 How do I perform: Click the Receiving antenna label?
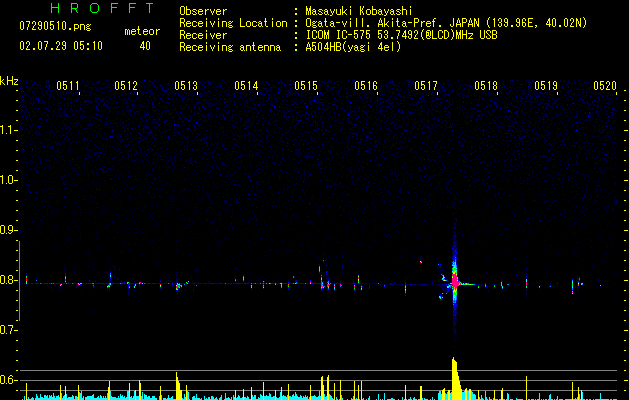[x=230, y=47]
